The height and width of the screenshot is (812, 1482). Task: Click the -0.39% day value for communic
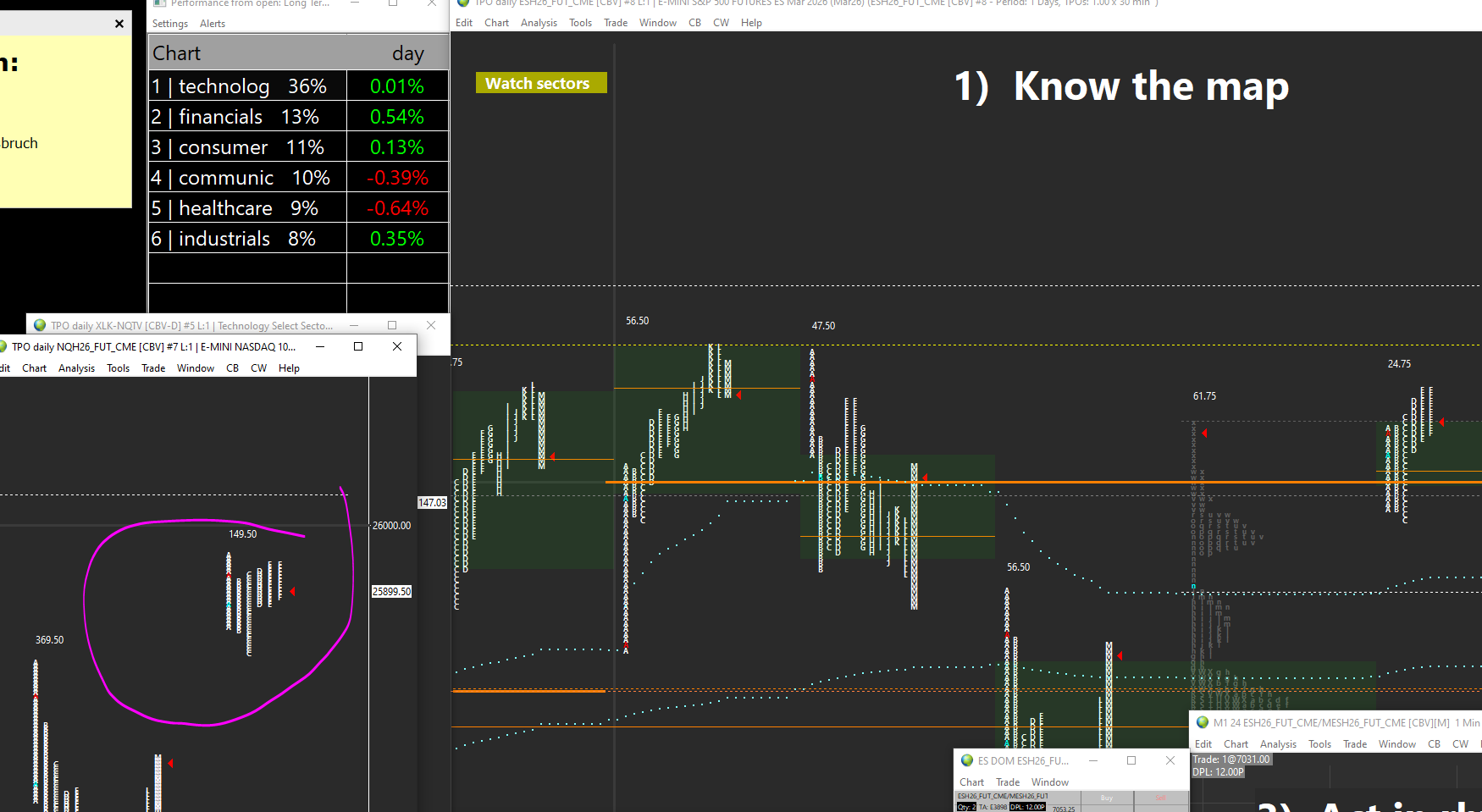tap(397, 178)
